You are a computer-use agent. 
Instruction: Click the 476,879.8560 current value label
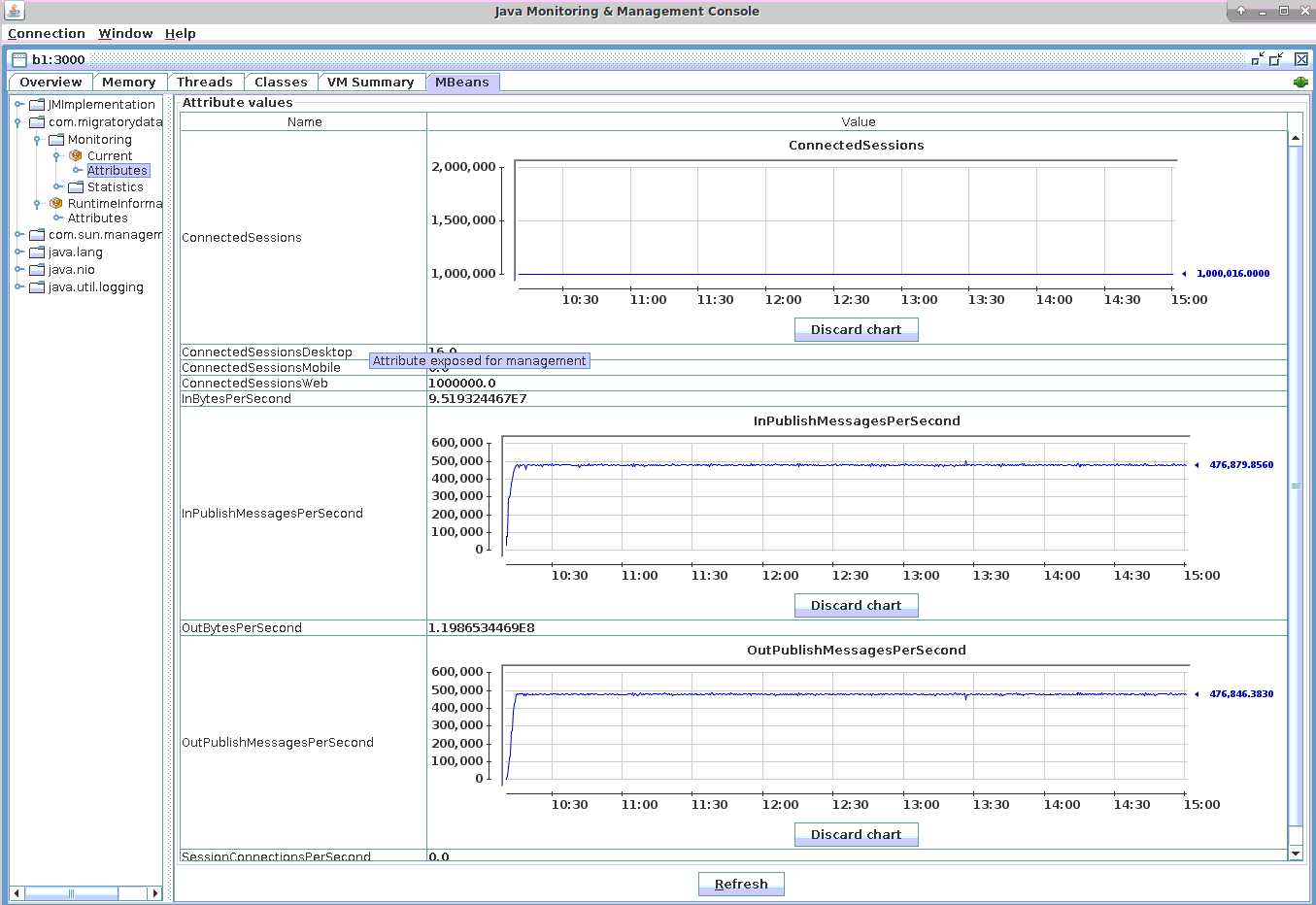tap(1241, 465)
